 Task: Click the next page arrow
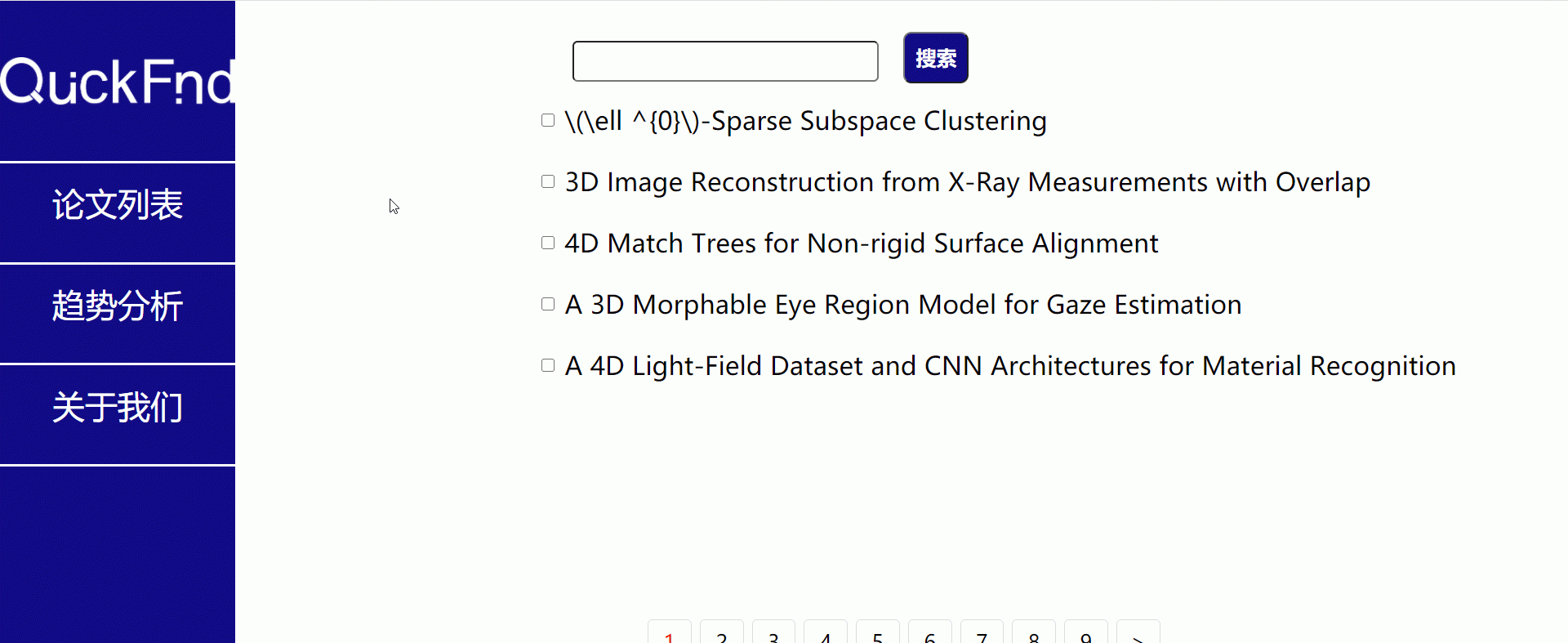tap(1138, 632)
